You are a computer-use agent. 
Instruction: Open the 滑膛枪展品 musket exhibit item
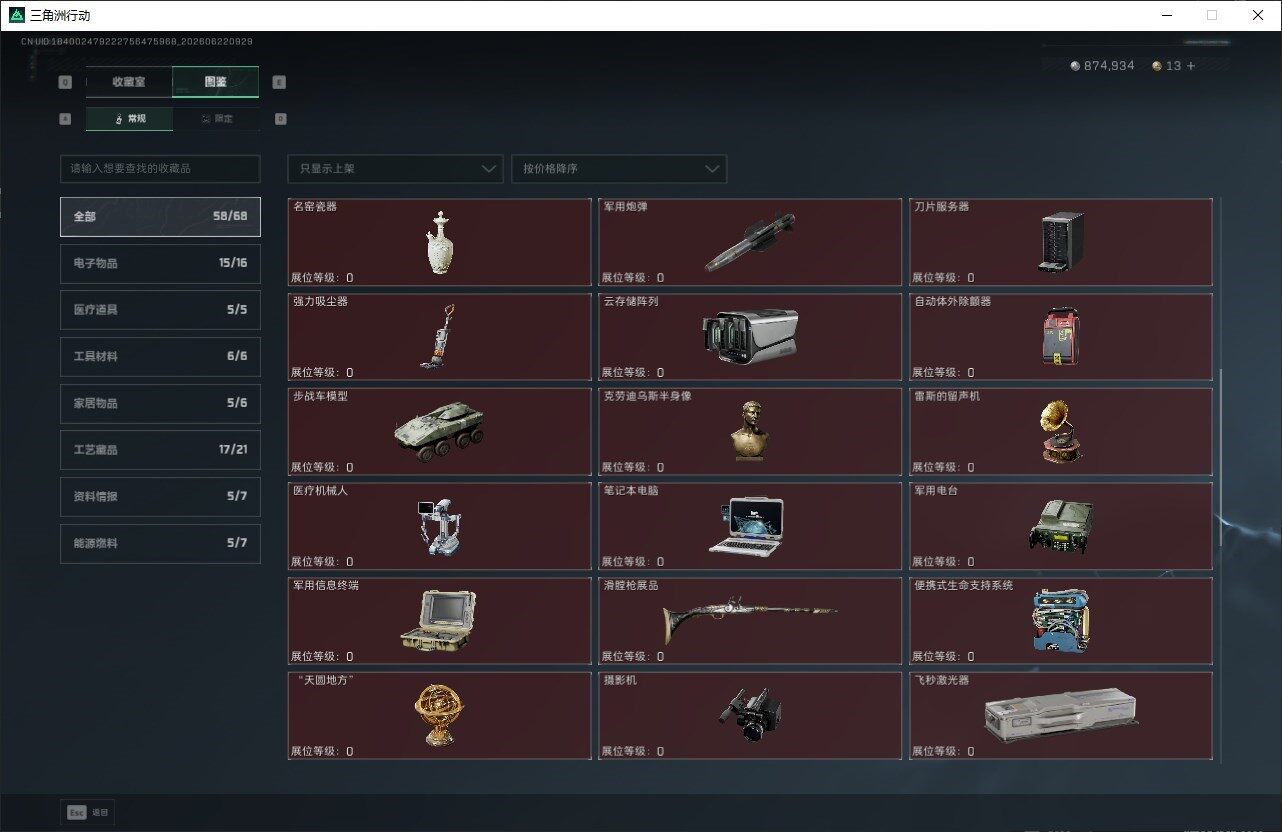point(750,621)
